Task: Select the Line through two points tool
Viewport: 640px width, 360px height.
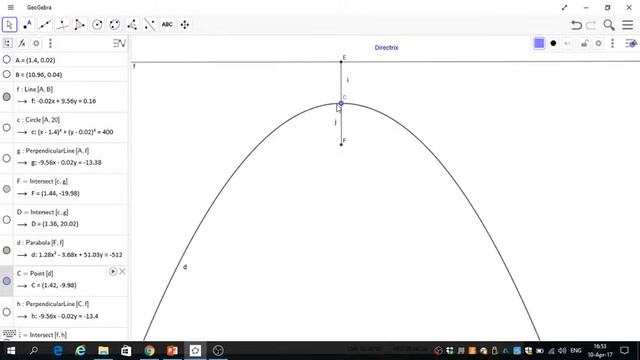Action: [44, 24]
